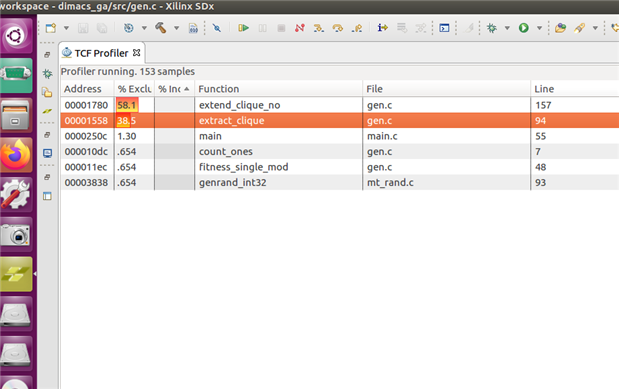Toggle Instruction Stepping Mode icon

383,28
